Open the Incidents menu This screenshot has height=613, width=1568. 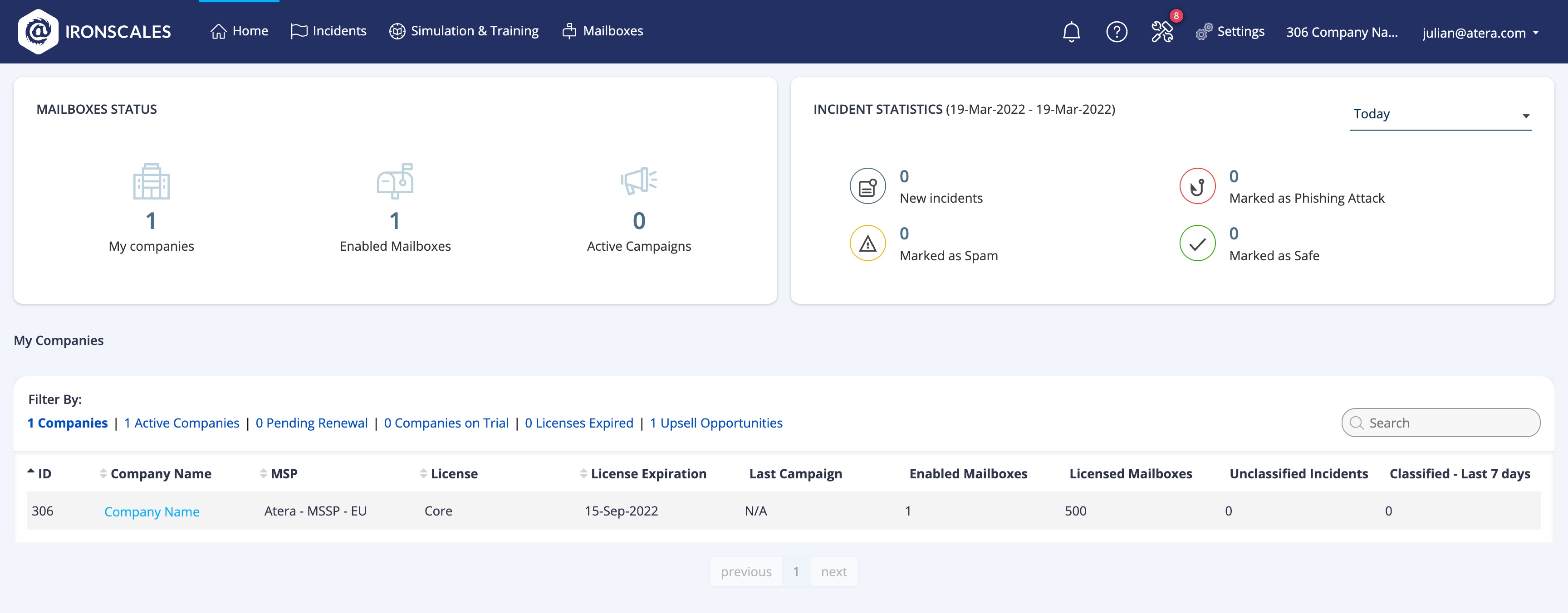tap(328, 31)
